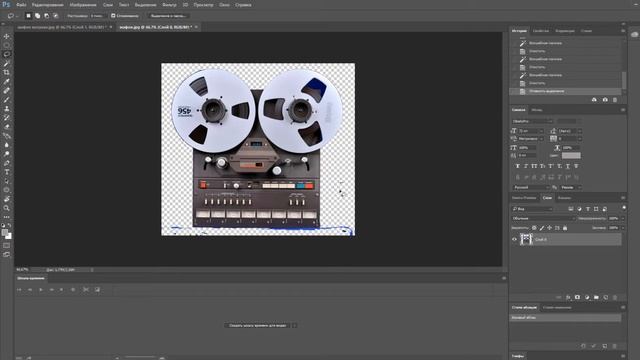This screenshot has height=360, width=640.
Task: Click the Photoshop Ps logo
Action: (x=6, y=4)
